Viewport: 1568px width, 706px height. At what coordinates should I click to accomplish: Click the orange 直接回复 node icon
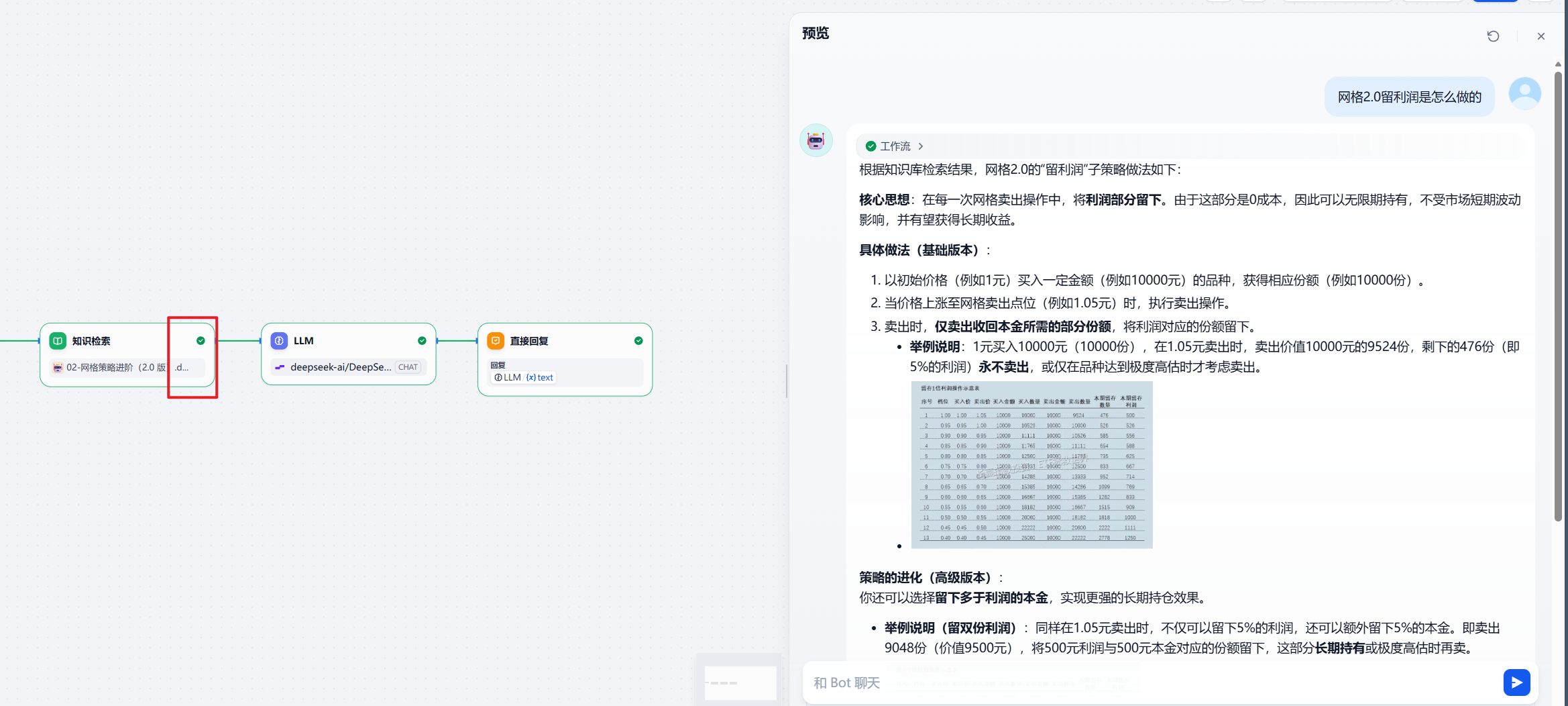coord(495,340)
